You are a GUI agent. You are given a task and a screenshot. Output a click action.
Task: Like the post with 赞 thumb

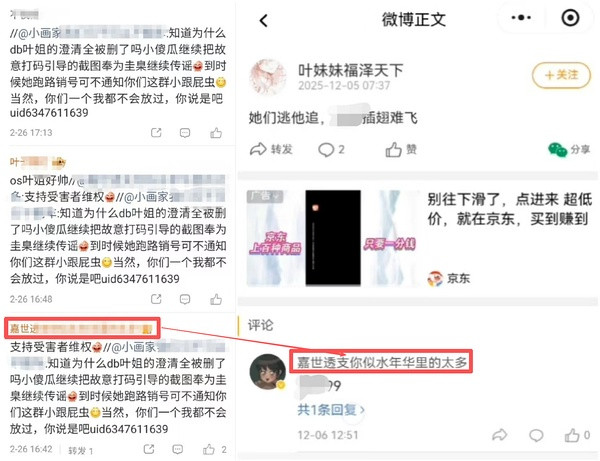coord(401,150)
